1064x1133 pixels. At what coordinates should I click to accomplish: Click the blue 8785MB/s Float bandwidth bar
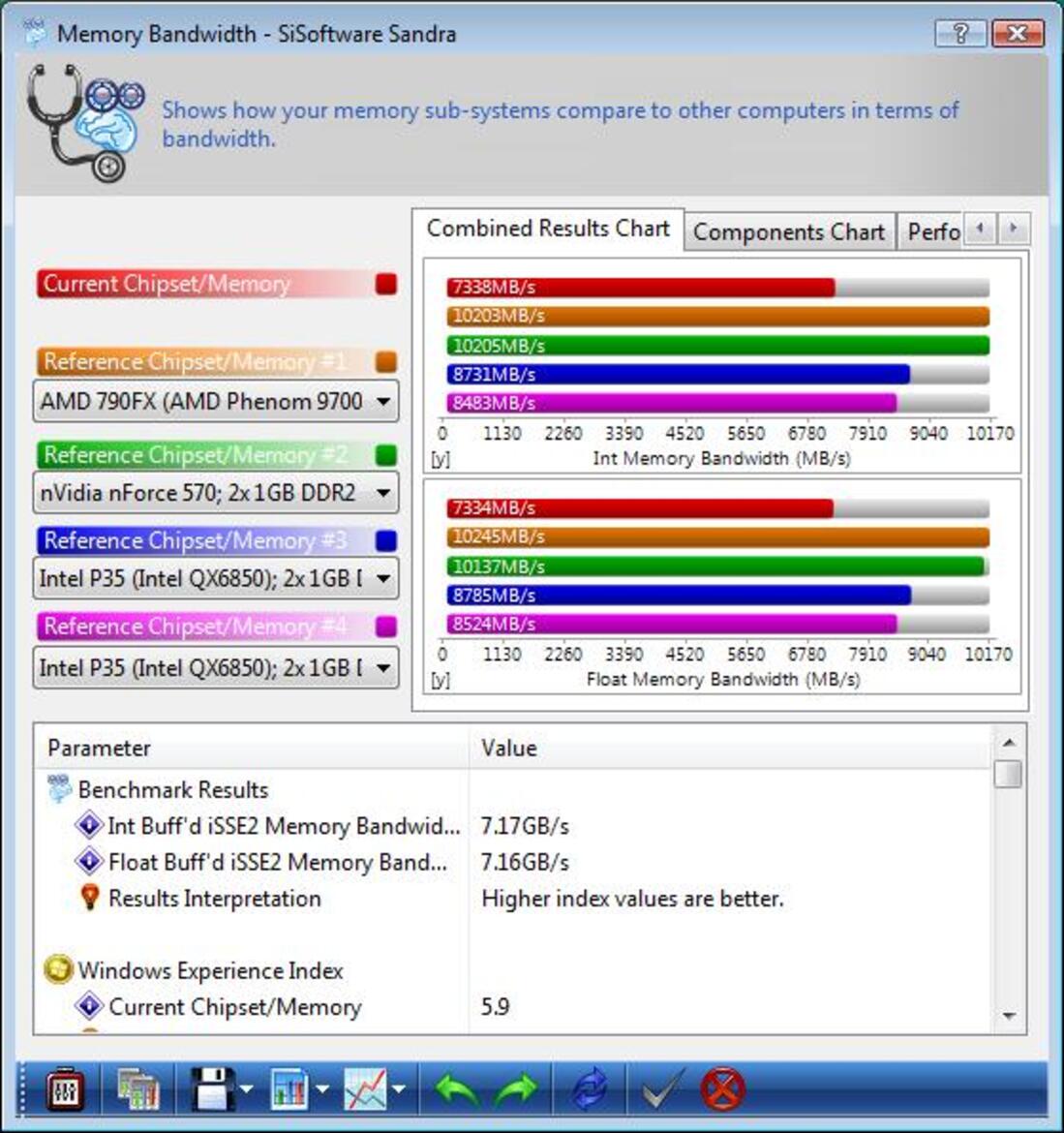(679, 596)
